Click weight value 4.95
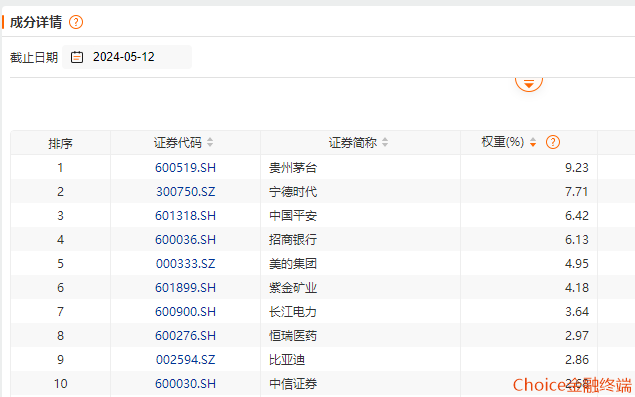This screenshot has height=397, width=635. (577, 264)
